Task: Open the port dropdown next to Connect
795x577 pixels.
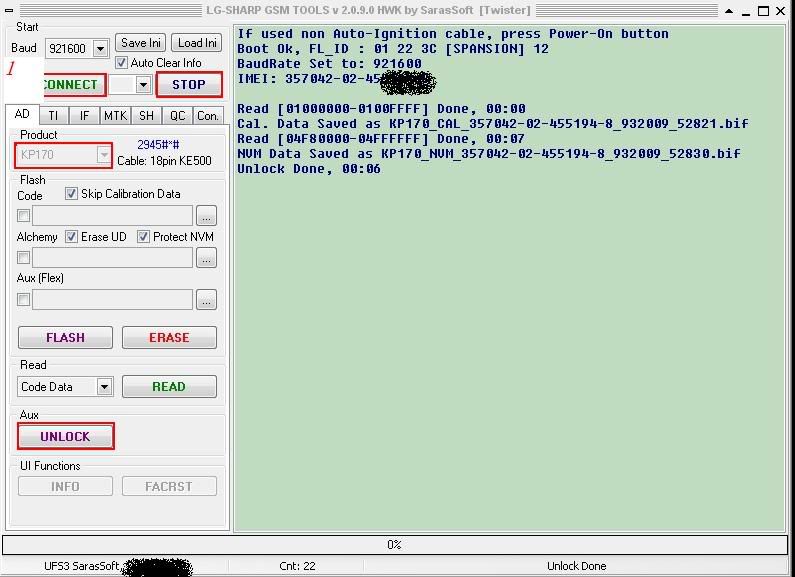Action: coord(143,85)
